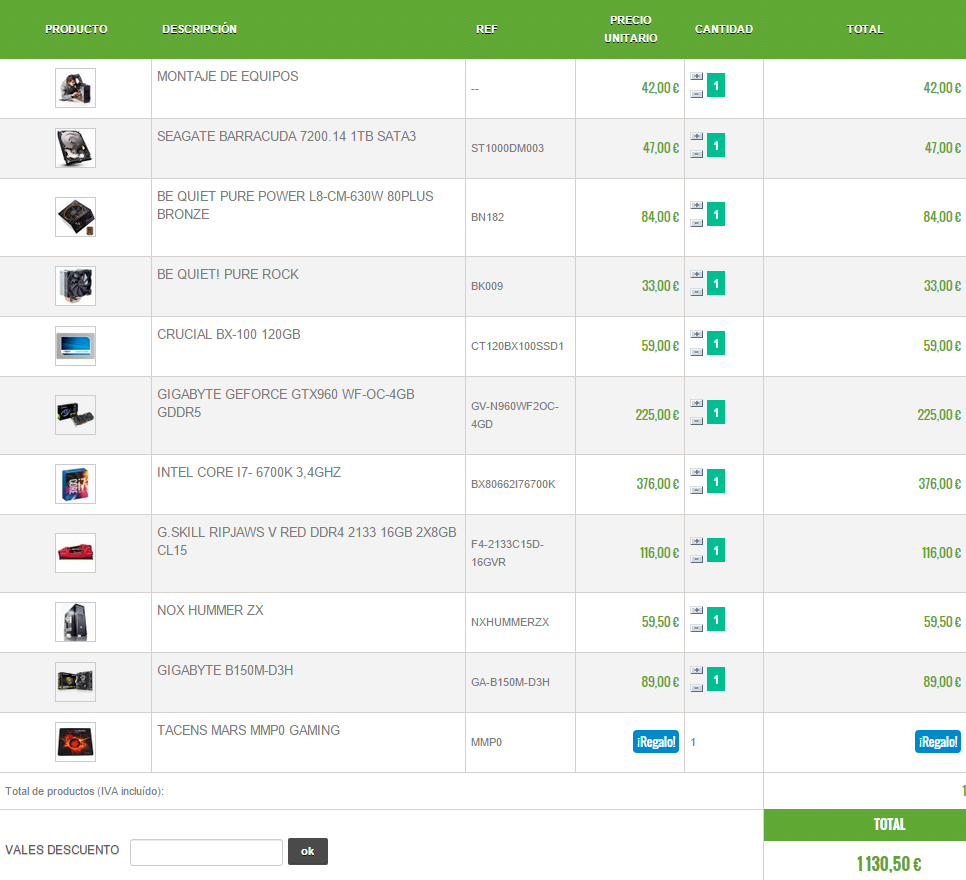Increase quantity of Crucial BX-100 120GB
Viewport: 966px width, 880px height.
coord(696,334)
